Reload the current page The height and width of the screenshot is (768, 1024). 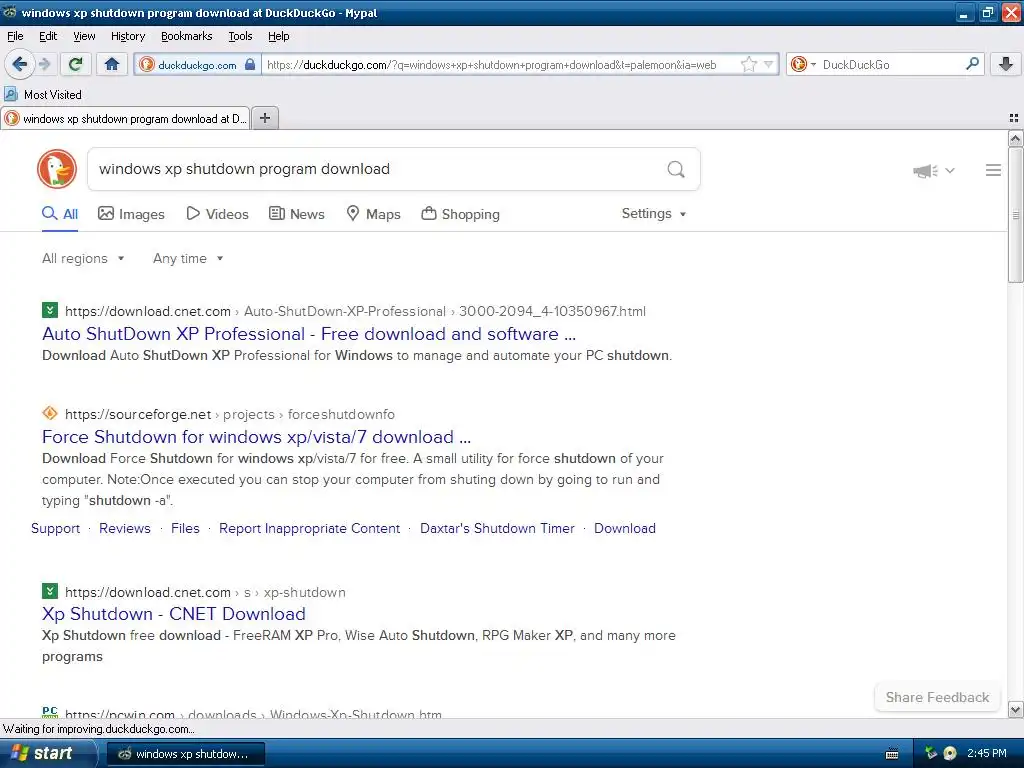76,64
